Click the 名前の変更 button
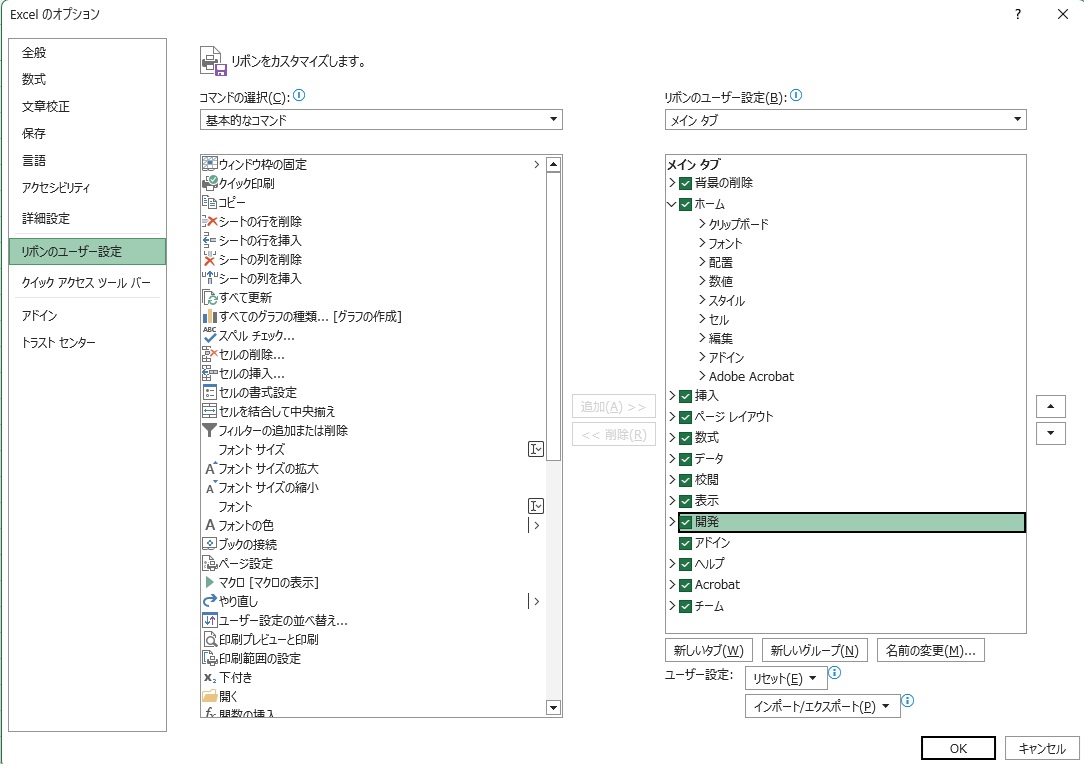Screen dimensions: 1084x764 click(931, 650)
